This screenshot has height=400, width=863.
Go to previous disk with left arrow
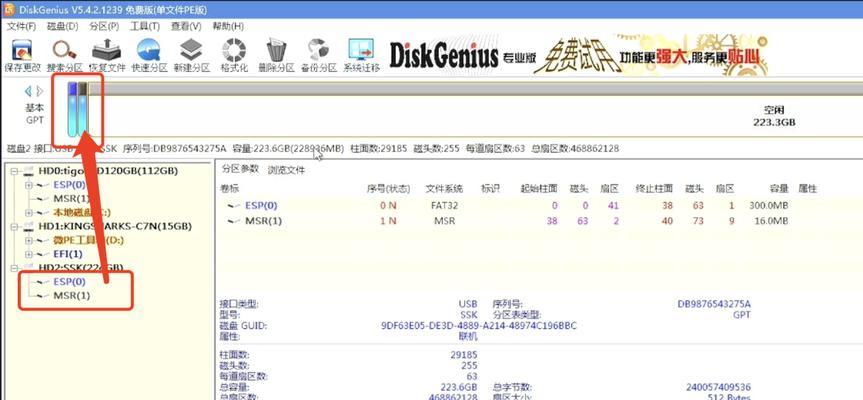(x=28, y=91)
